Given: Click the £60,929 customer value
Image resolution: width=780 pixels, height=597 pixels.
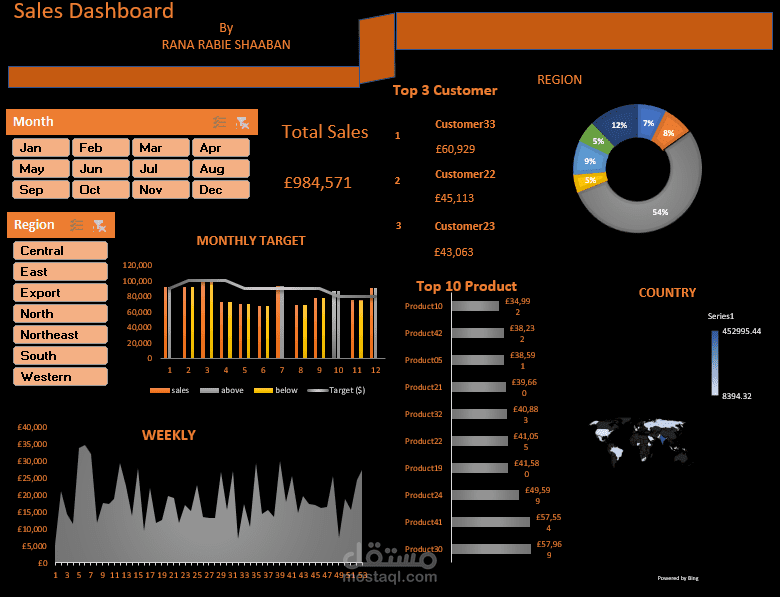Looking at the screenshot, I should [x=455, y=149].
